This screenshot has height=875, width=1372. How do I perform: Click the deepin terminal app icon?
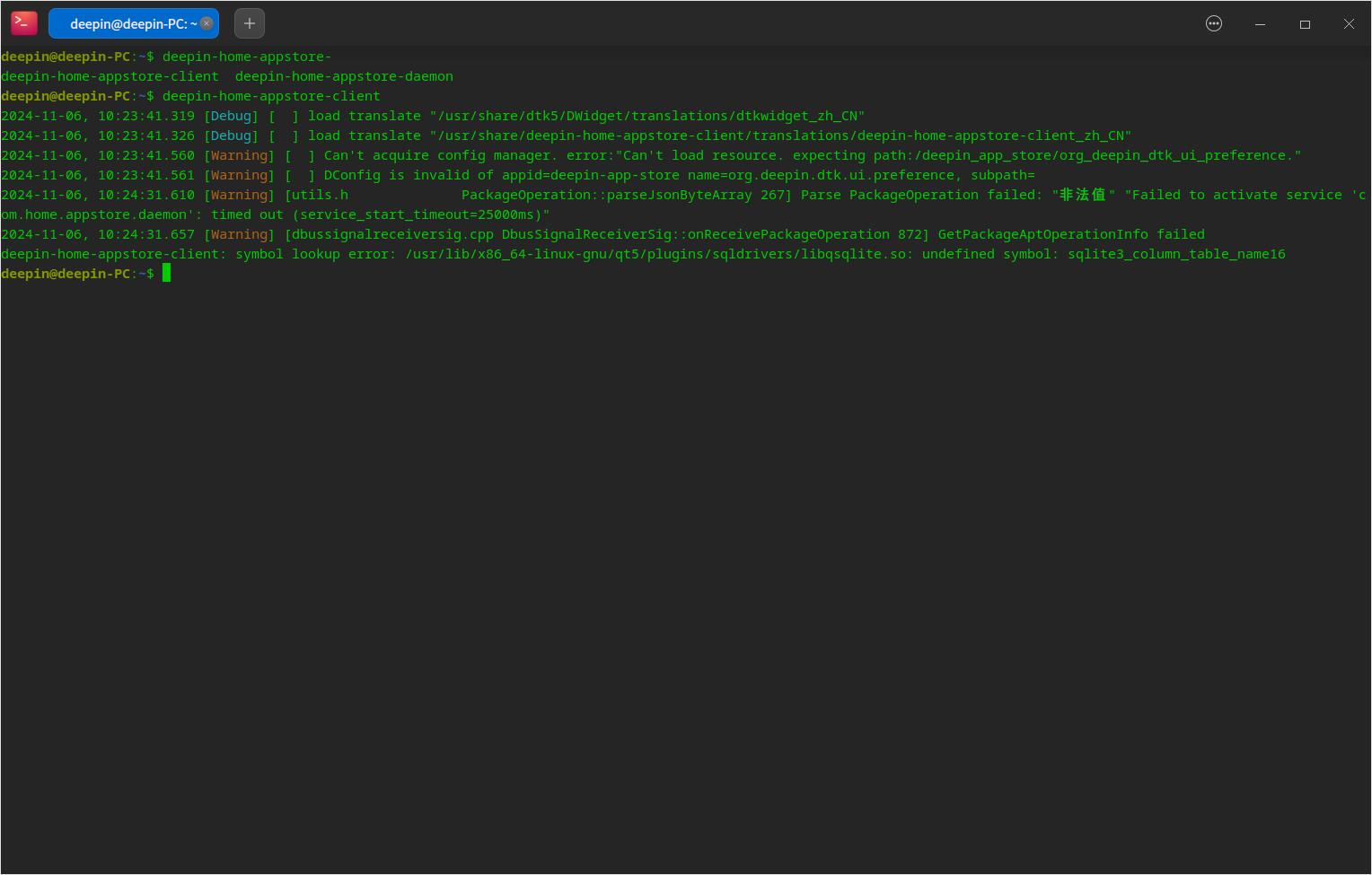(24, 23)
